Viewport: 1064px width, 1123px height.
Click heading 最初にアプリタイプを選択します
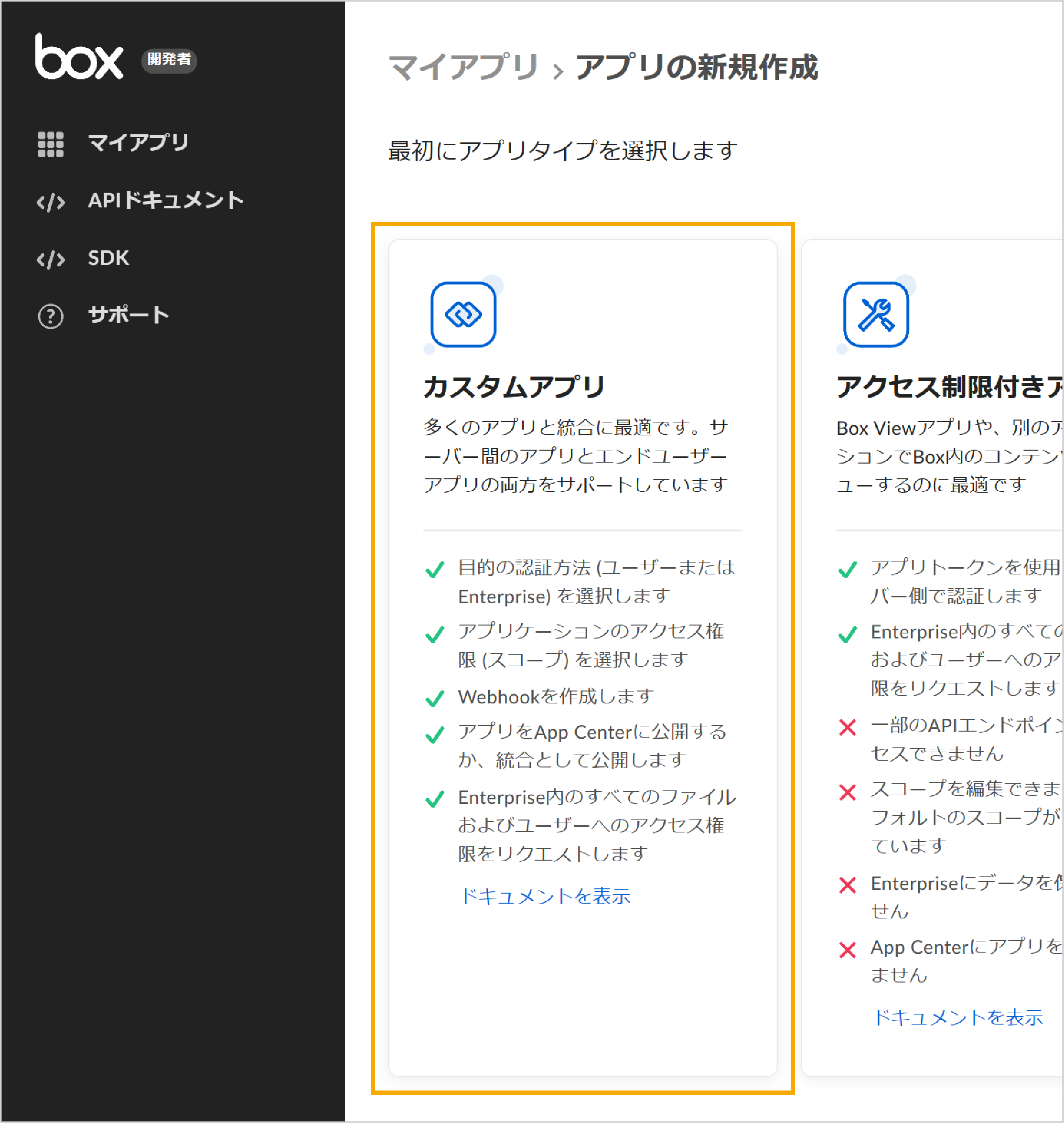click(563, 151)
